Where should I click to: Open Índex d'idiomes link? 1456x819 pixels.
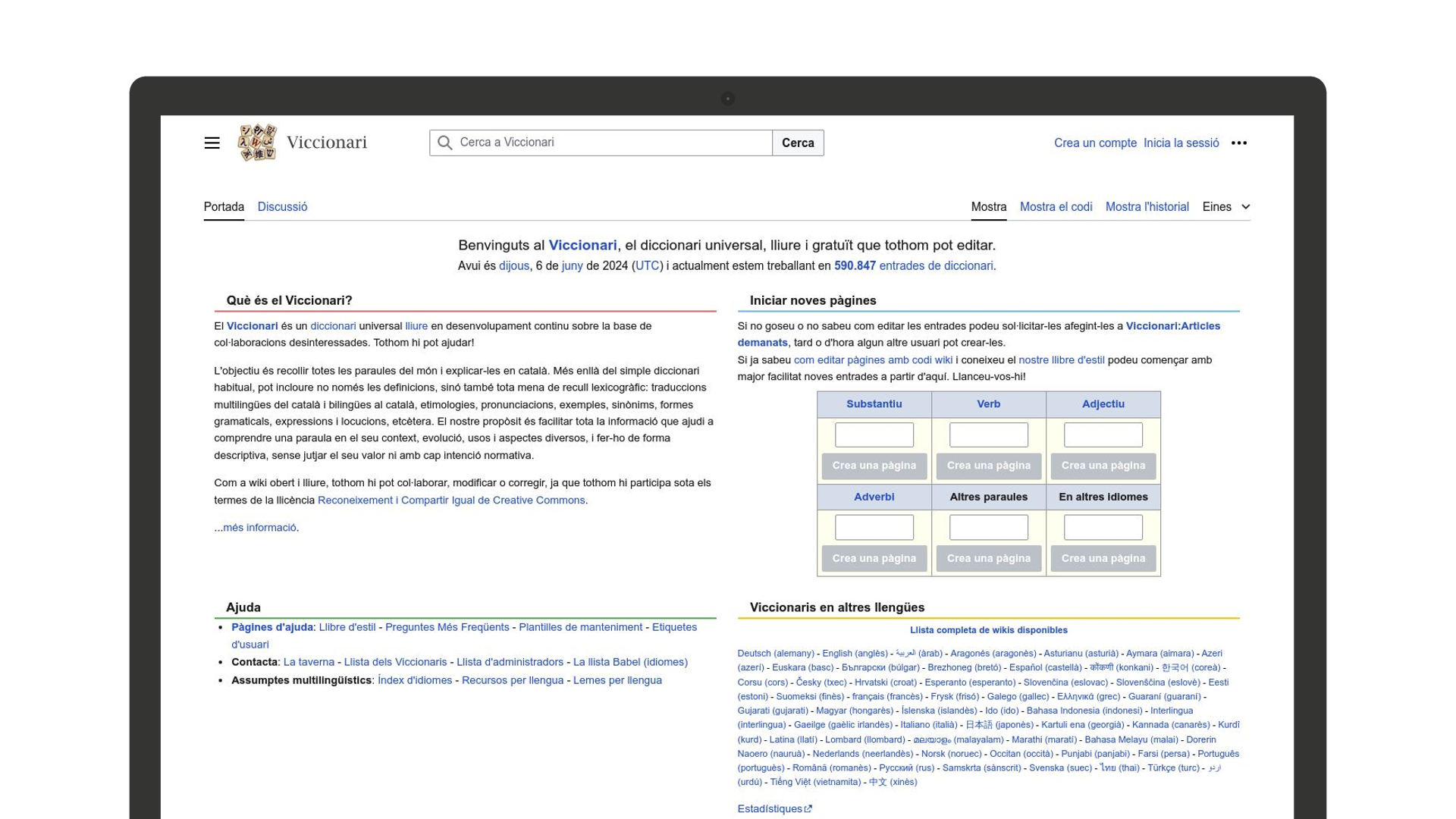(x=415, y=680)
